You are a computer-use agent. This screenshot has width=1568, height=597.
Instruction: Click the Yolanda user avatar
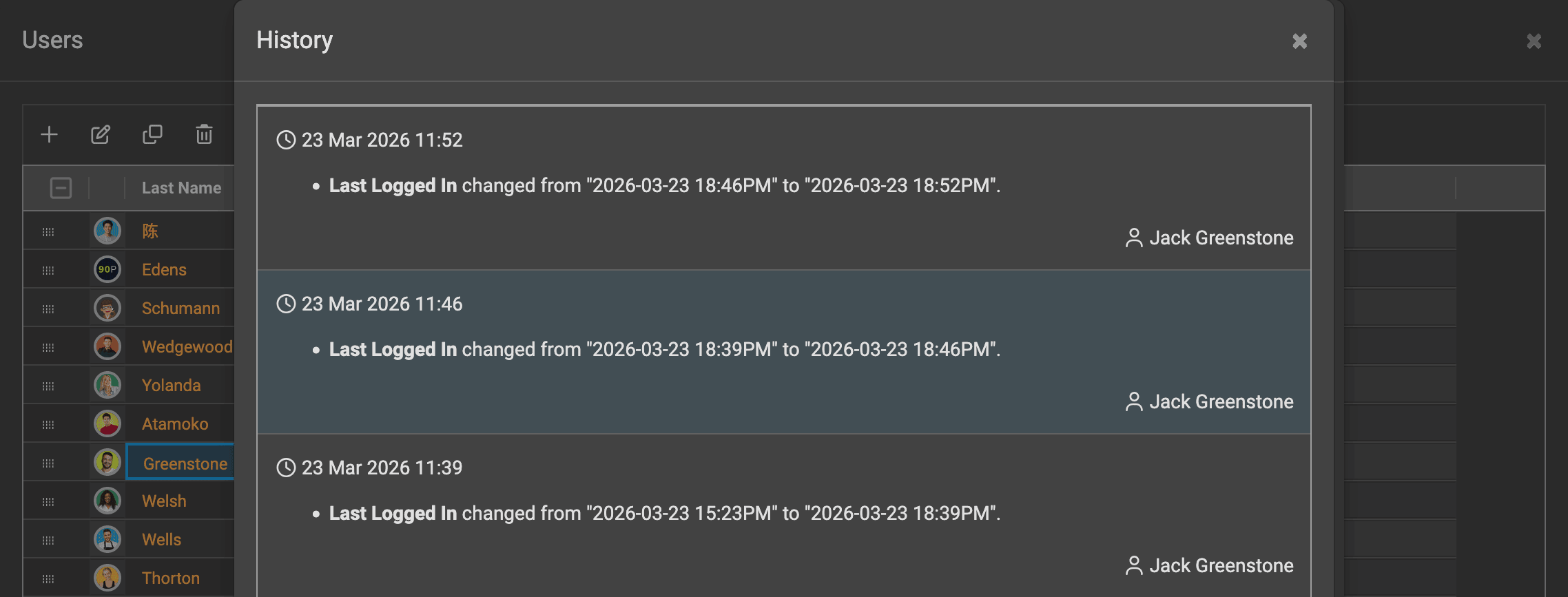coord(107,385)
